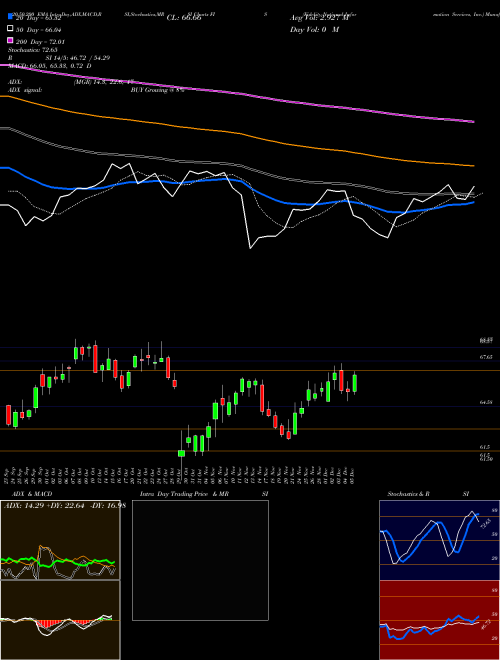Image resolution: width=500 pixels, height=660 pixels.
Task: Open the ADX indicator chart panel
Action: click(x=60, y=540)
